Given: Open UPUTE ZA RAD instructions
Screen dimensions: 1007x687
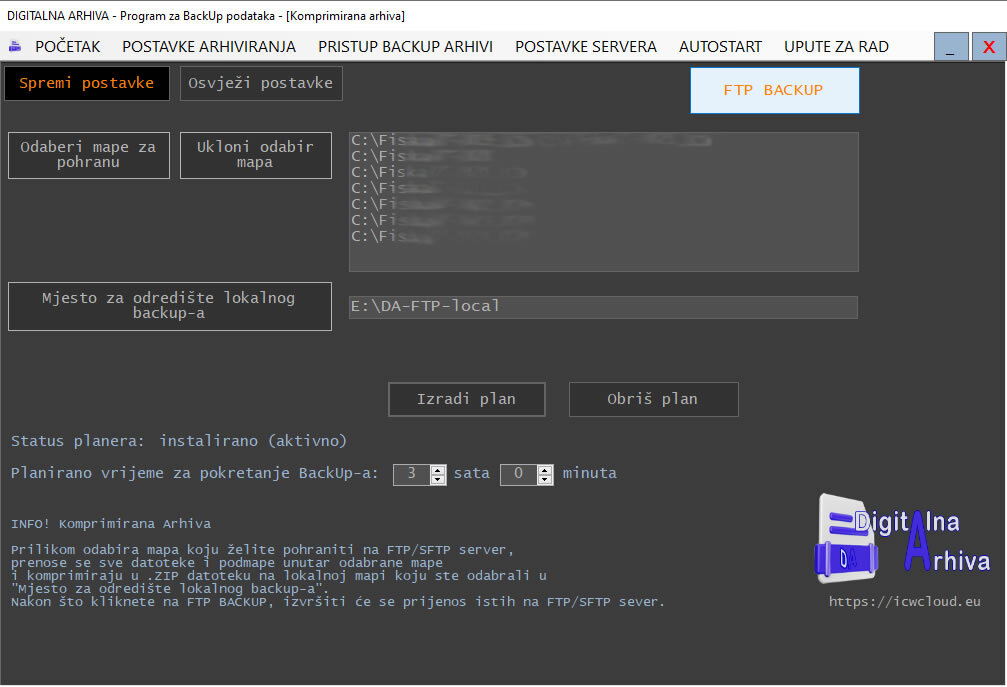Looking at the screenshot, I should pyautogui.click(x=836, y=46).
